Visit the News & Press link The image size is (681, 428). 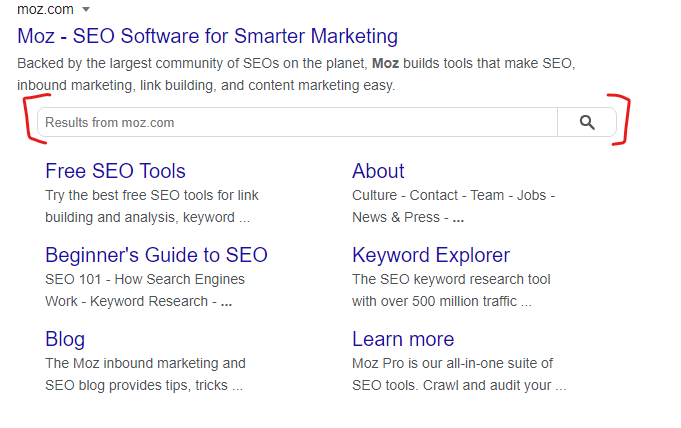pos(396,217)
